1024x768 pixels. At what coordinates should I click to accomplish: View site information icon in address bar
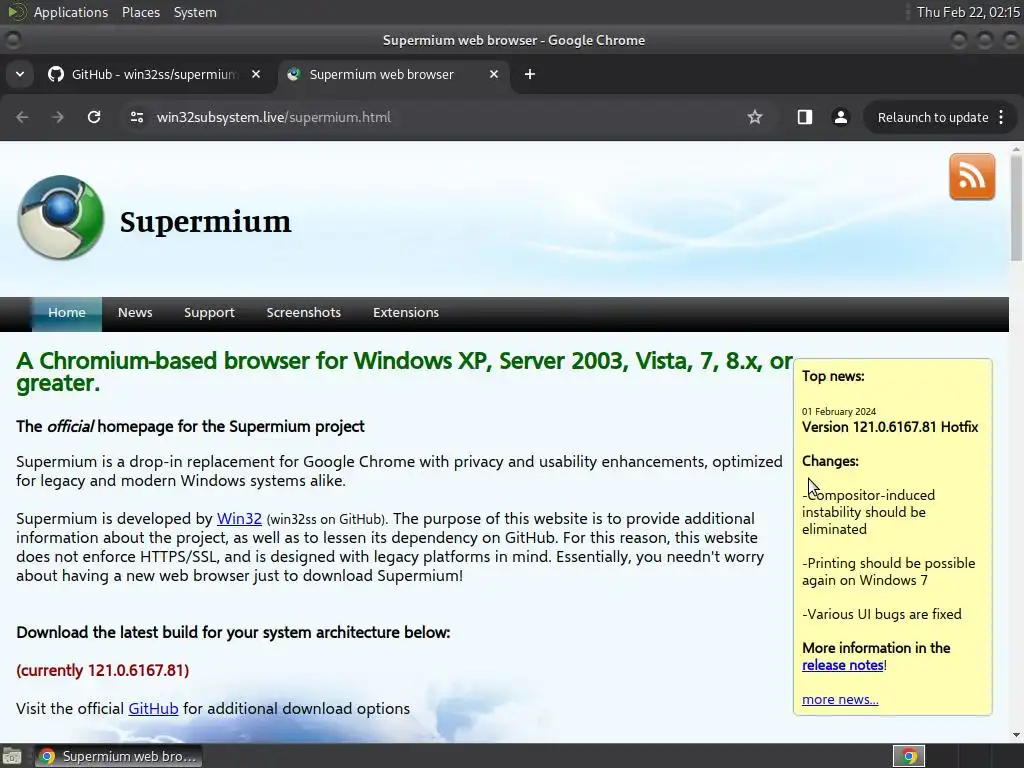click(137, 117)
